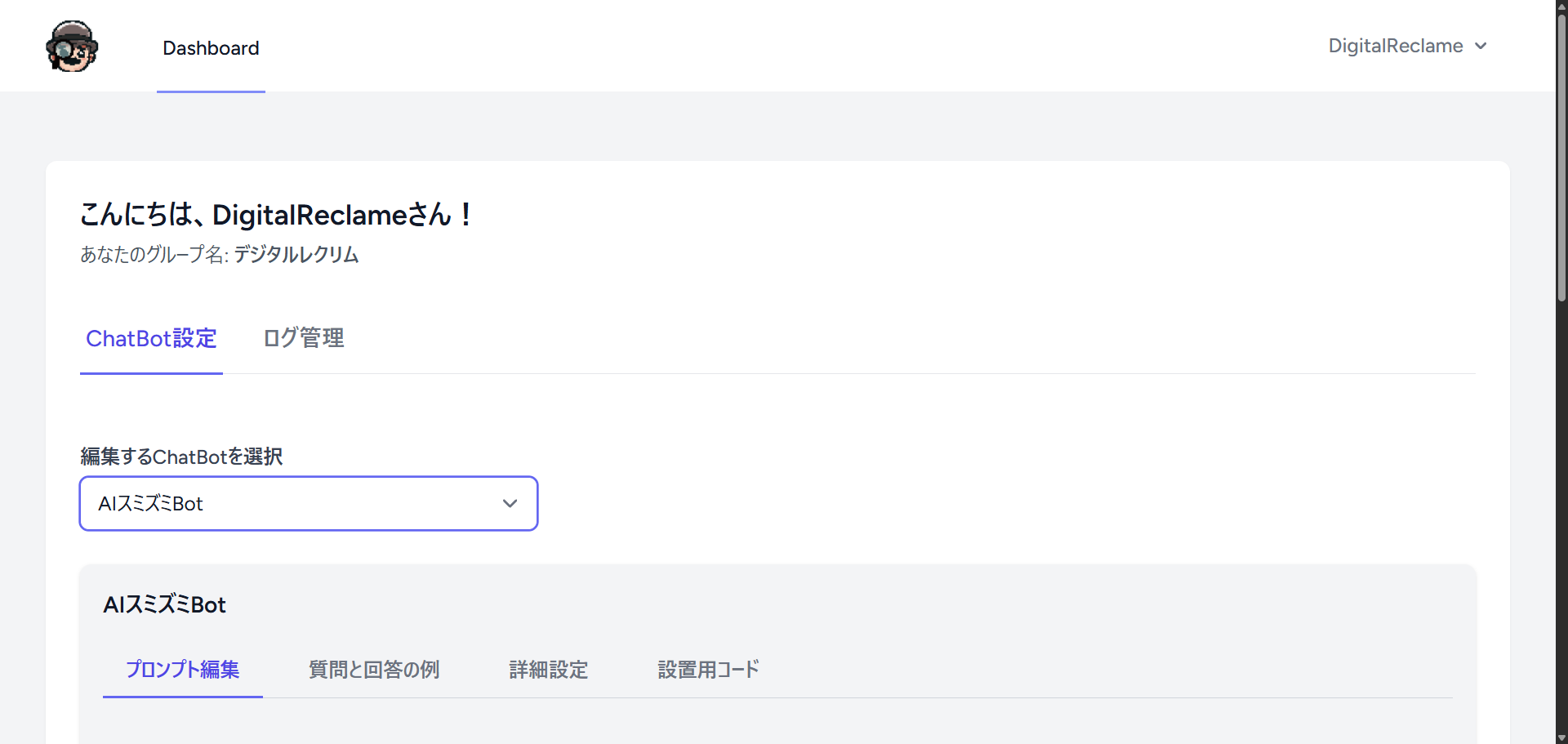Click the chevron beside DigitalReclame

coord(1481,47)
